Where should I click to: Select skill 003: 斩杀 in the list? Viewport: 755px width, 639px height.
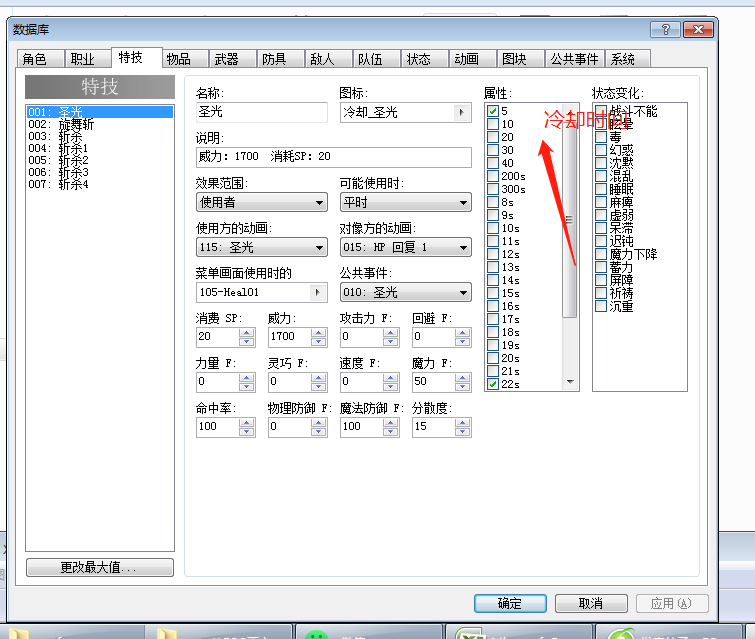(x=100, y=136)
